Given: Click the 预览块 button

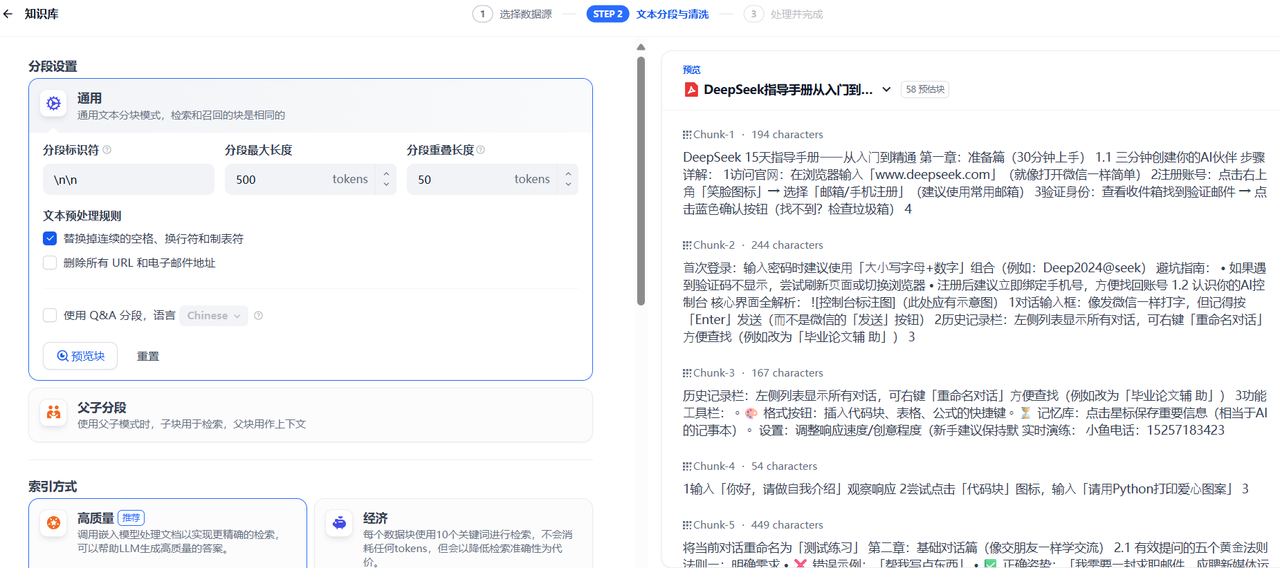Looking at the screenshot, I should (80, 356).
